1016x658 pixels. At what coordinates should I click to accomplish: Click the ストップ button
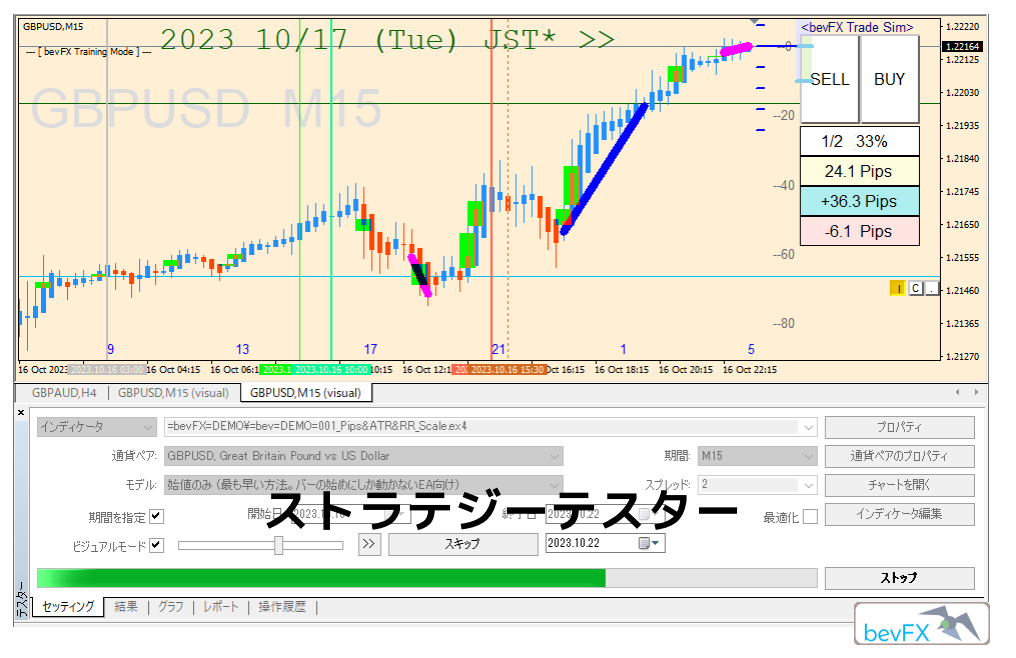coord(899,578)
